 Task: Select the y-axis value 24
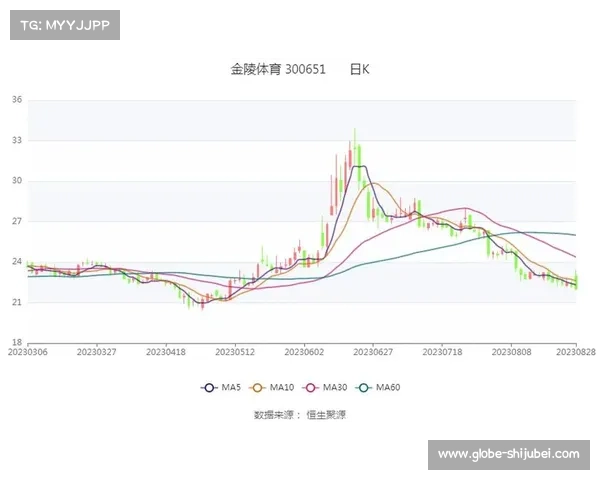click(x=17, y=262)
